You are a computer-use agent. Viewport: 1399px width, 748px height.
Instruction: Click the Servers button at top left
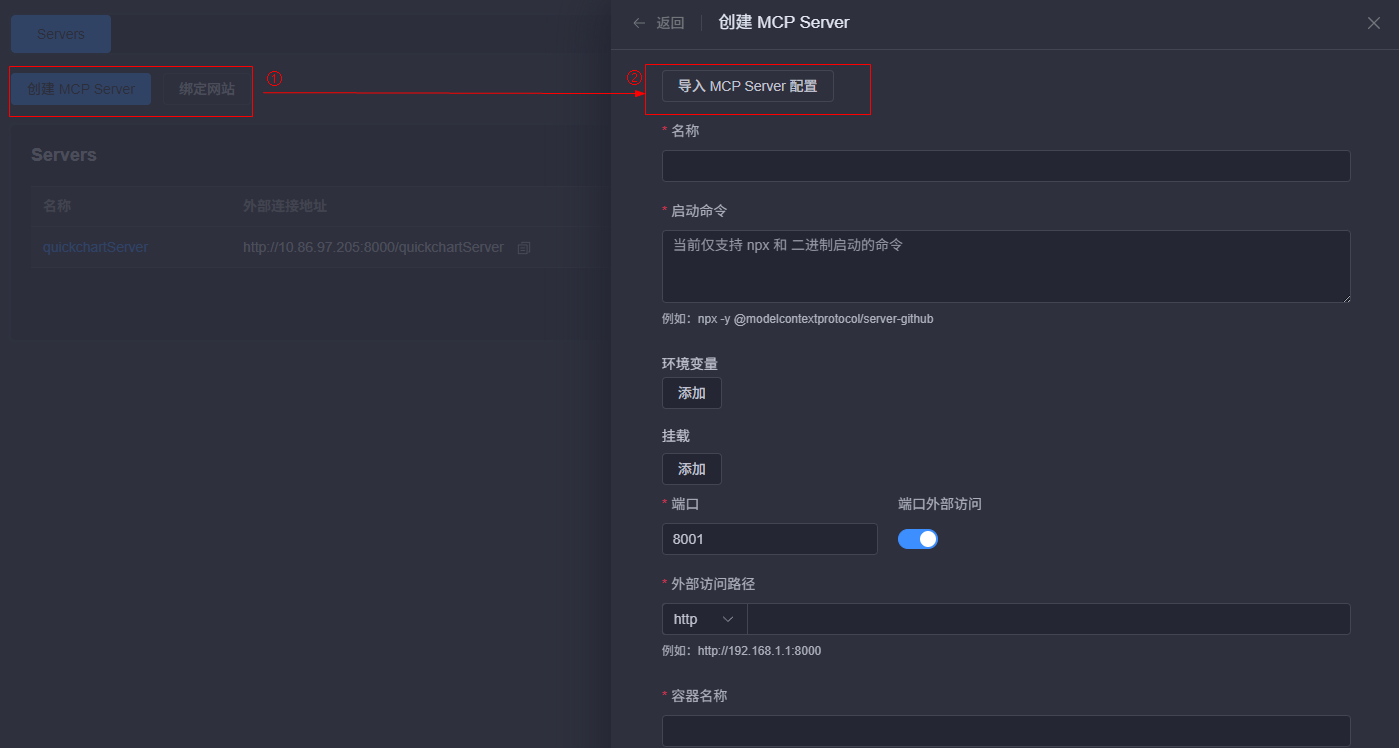tap(60, 33)
